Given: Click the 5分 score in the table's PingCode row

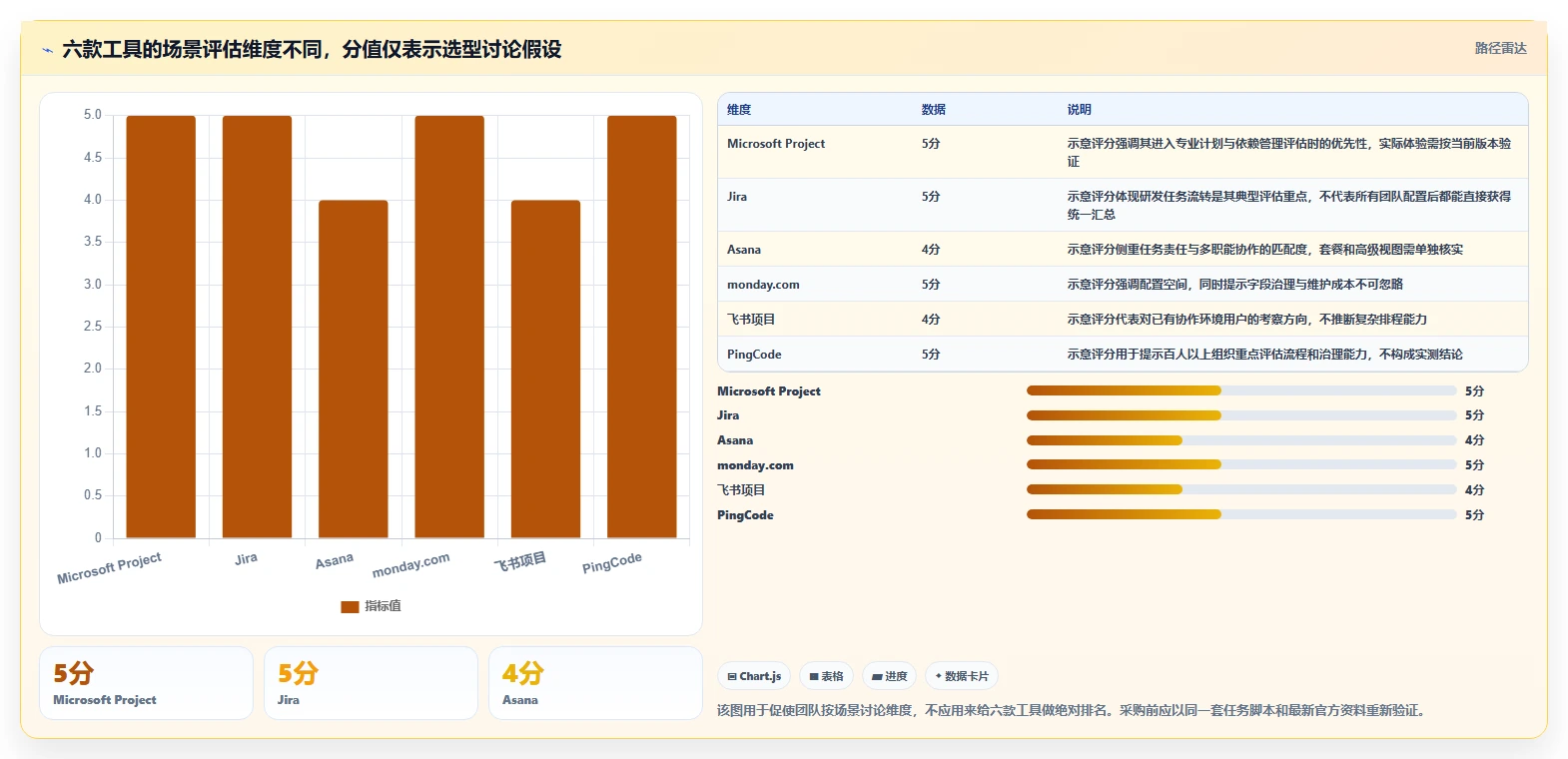Looking at the screenshot, I should click(x=931, y=355).
